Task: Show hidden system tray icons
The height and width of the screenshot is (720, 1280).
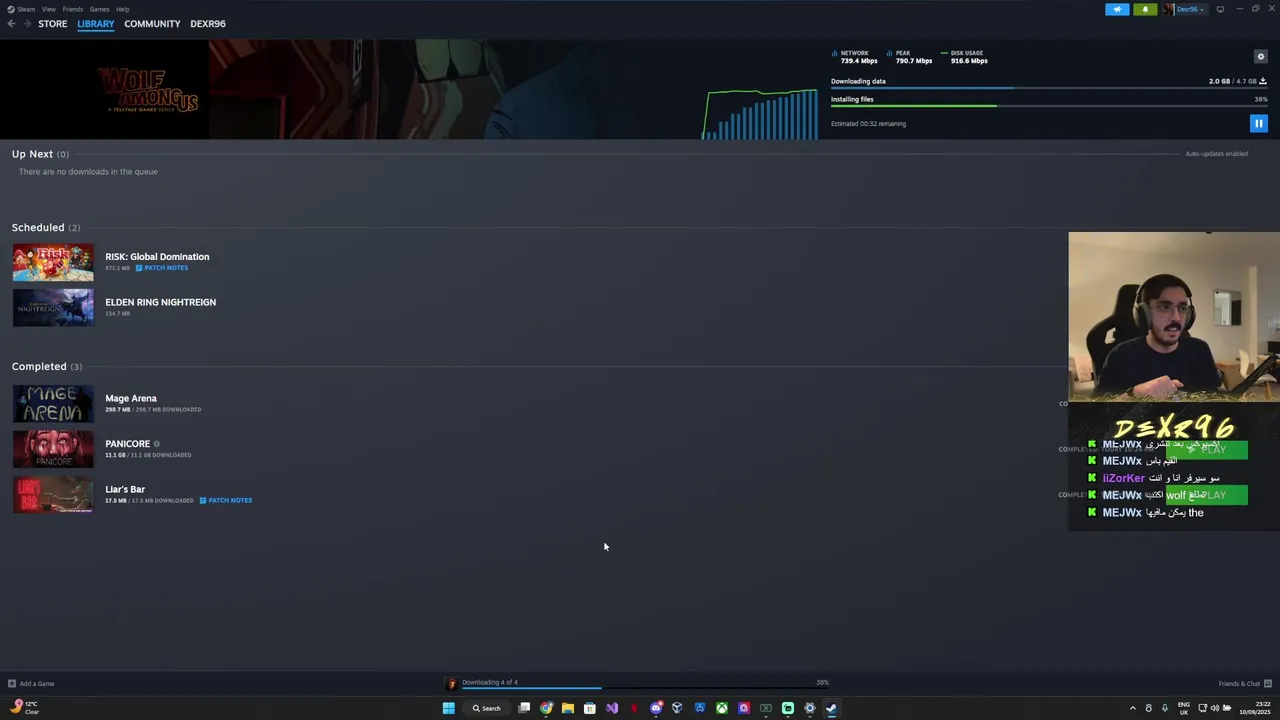Action: pos(1133,708)
